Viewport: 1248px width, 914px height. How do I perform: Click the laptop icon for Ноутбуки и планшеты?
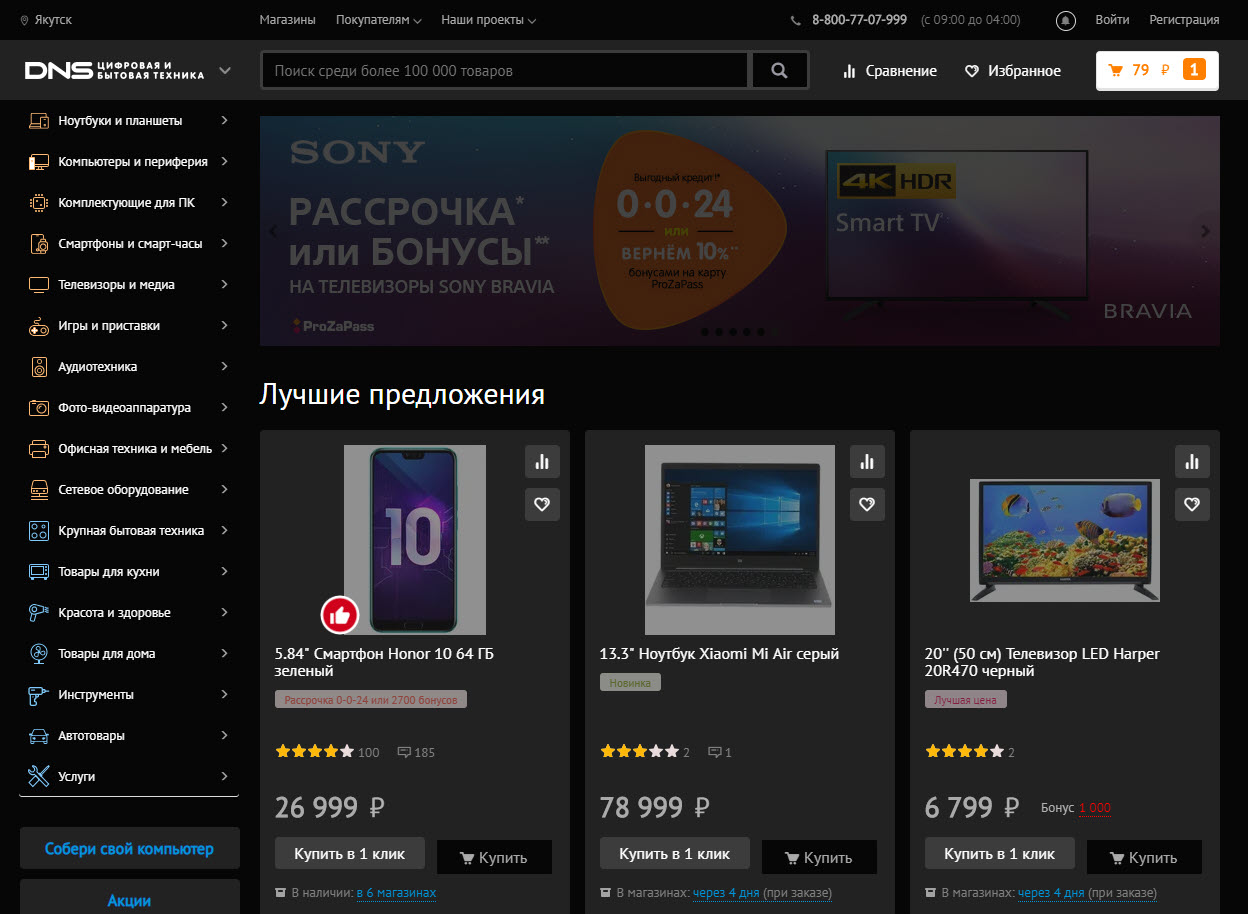(39, 121)
